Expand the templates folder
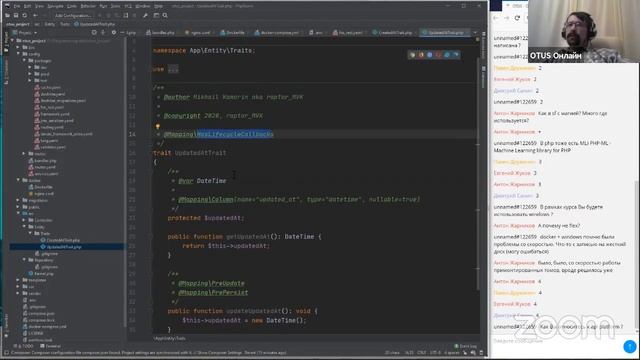 click(x=18, y=280)
